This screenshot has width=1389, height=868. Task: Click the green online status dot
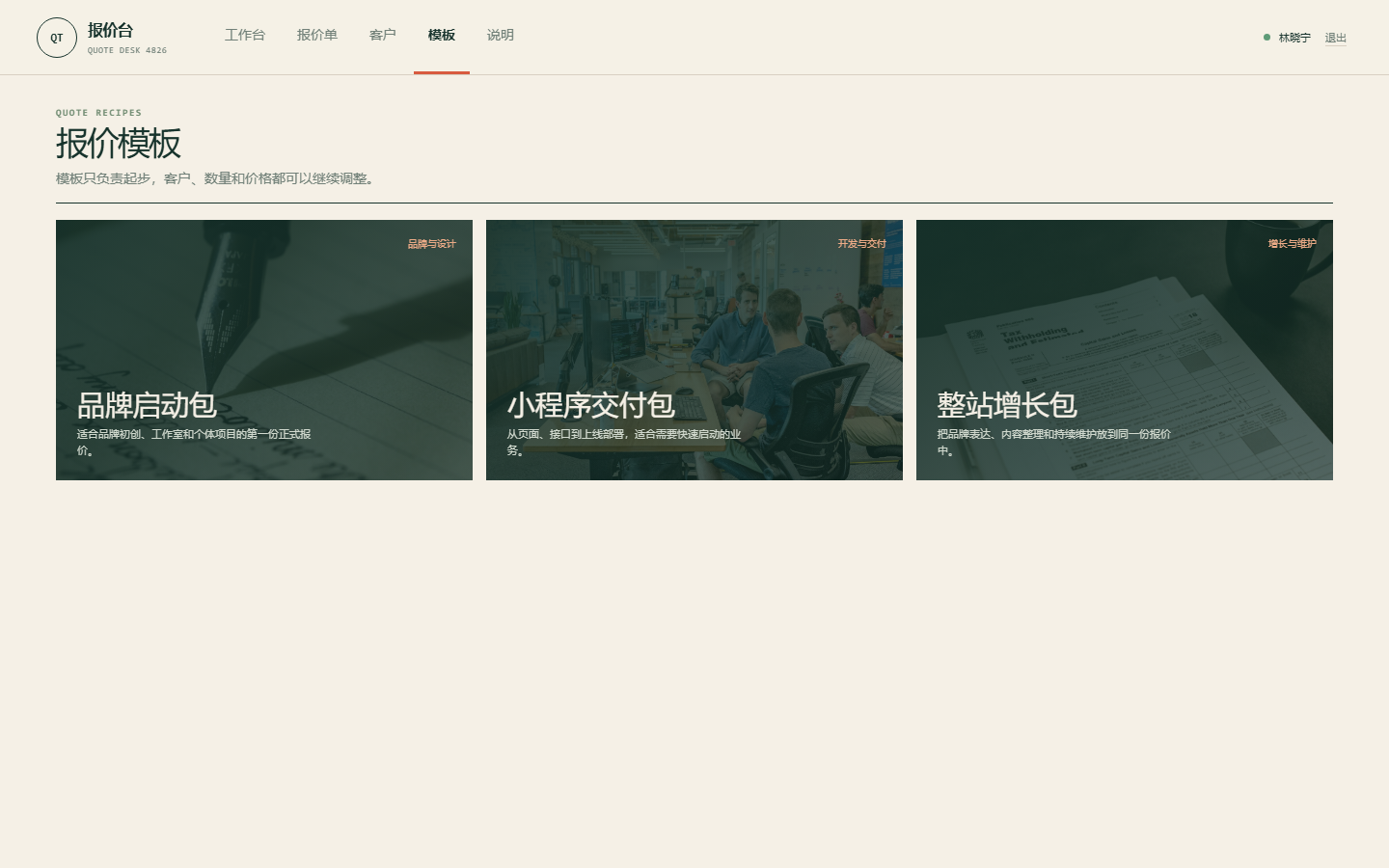click(1266, 38)
